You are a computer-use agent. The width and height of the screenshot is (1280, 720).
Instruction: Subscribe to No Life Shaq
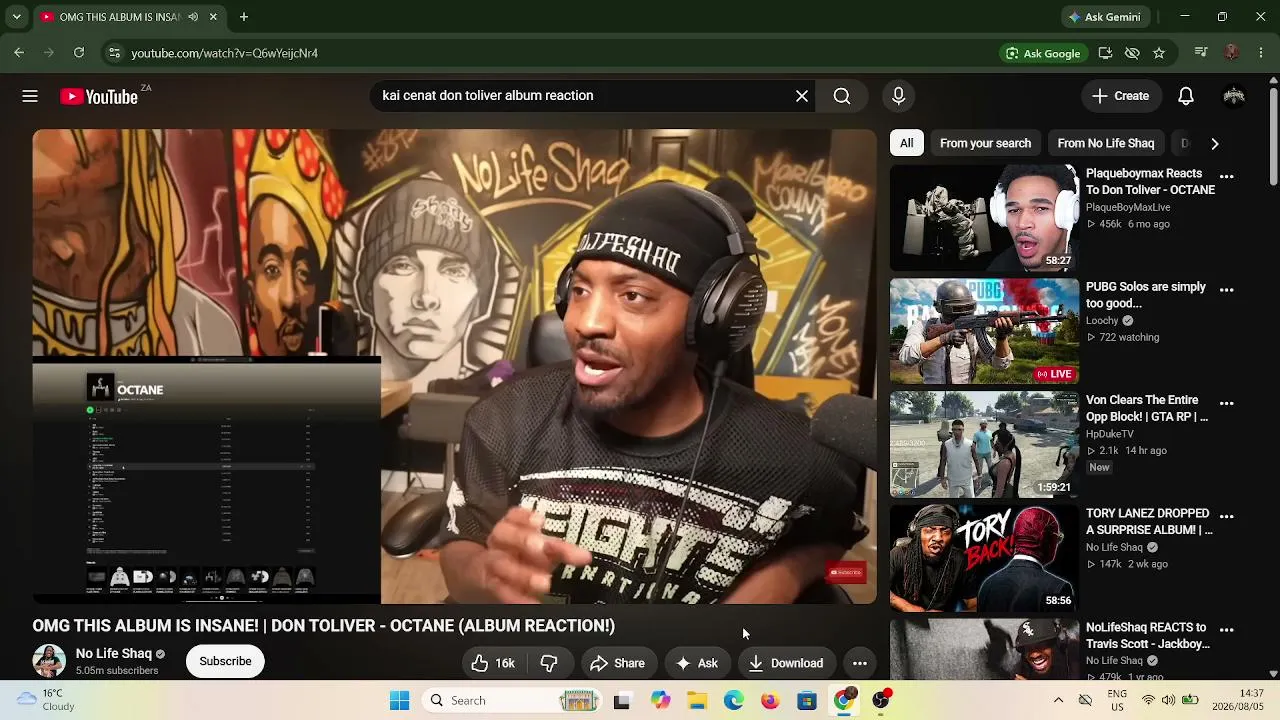point(225,661)
